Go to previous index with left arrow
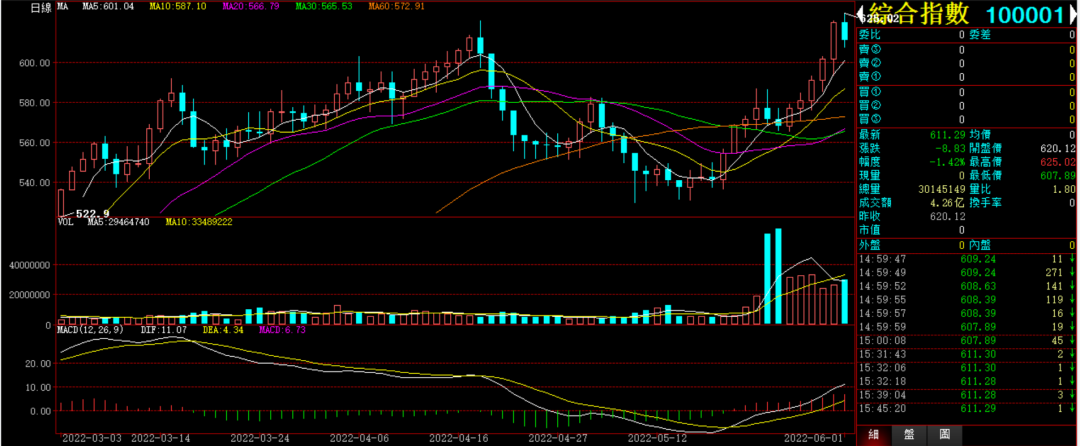This screenshot has width=1080, height=446. pos(860,14)
